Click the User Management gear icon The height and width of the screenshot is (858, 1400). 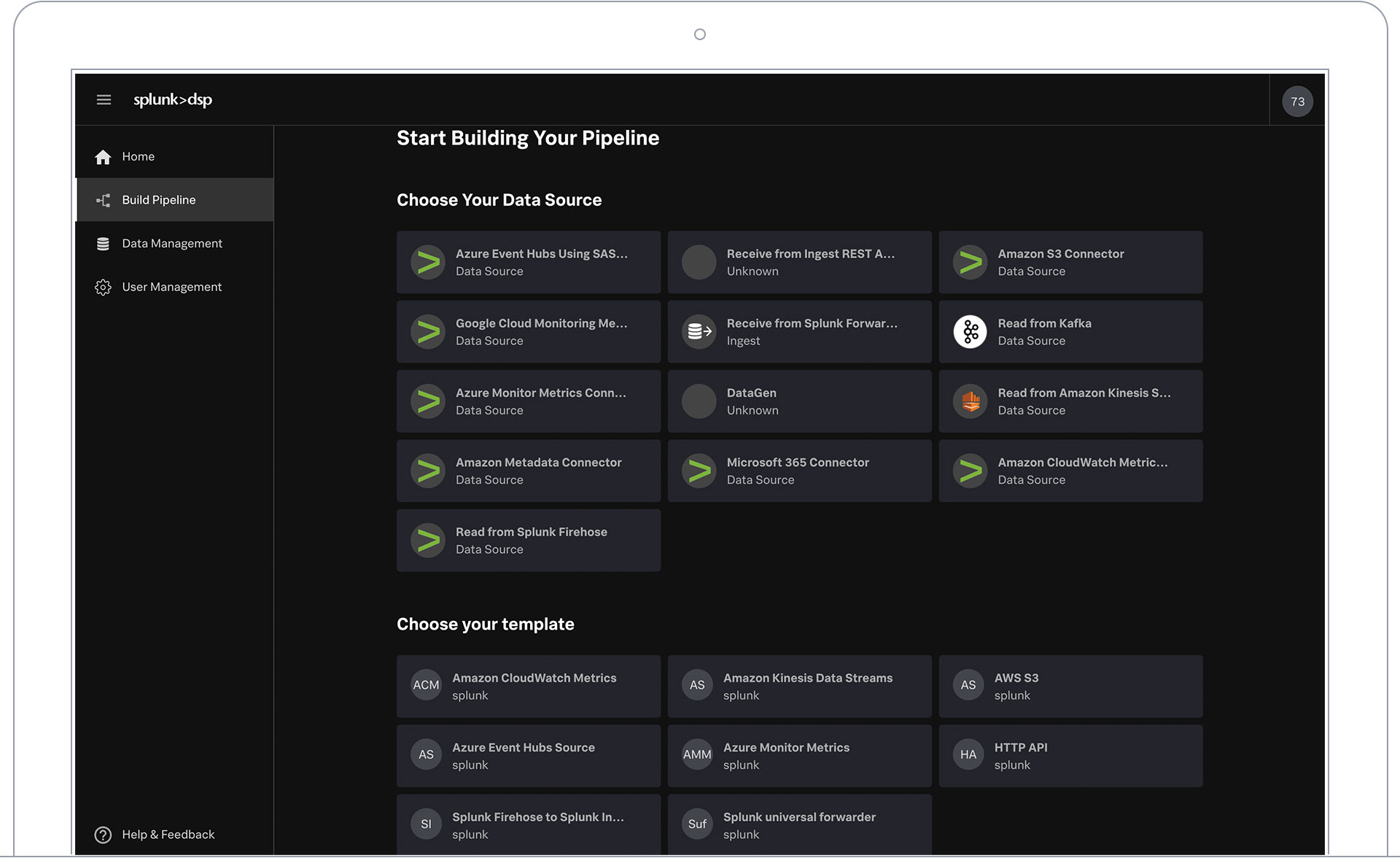[103, 287]
